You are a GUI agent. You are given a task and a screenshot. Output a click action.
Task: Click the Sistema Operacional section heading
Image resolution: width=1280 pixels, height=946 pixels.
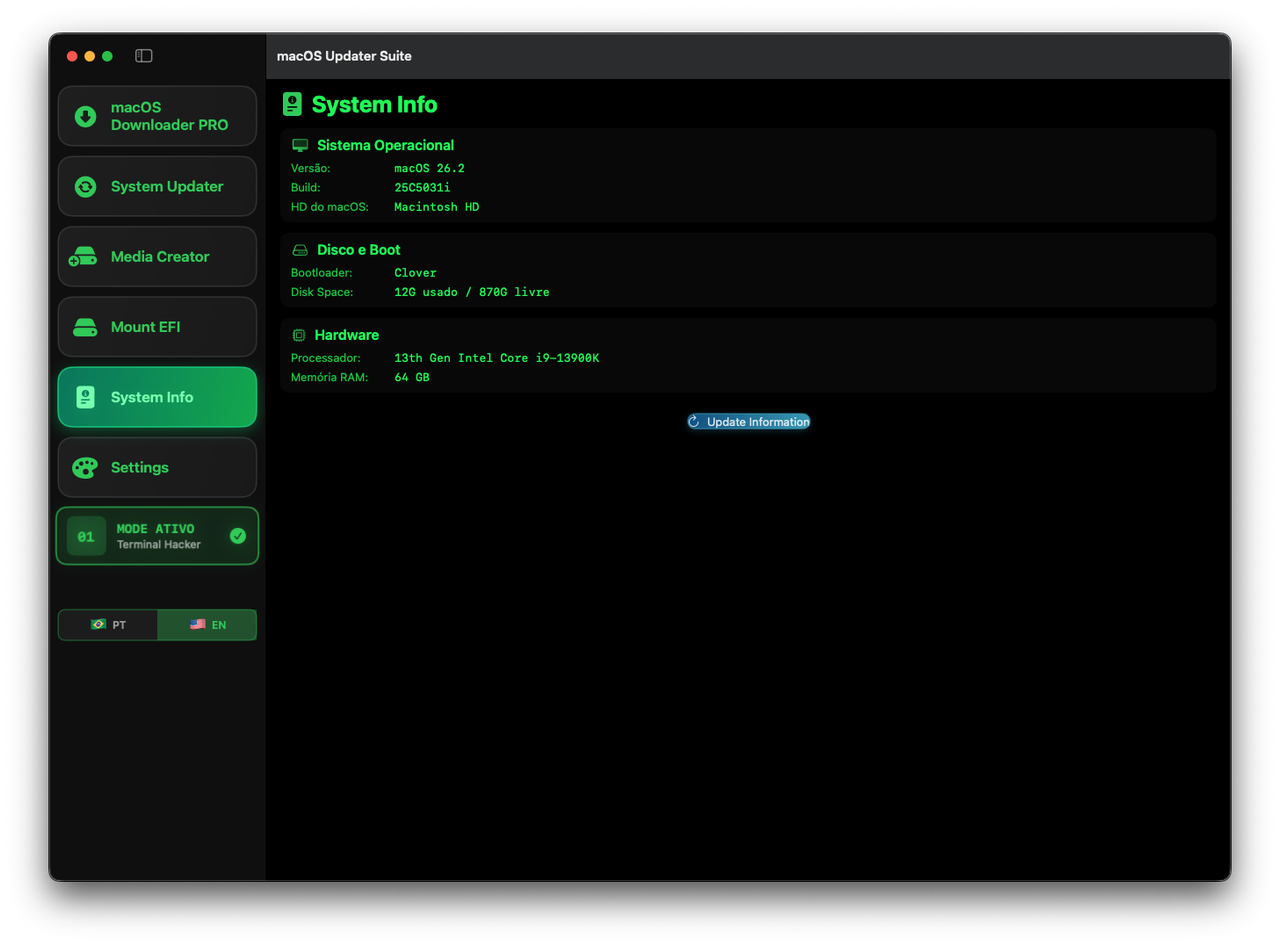click(x=385, y=146)
